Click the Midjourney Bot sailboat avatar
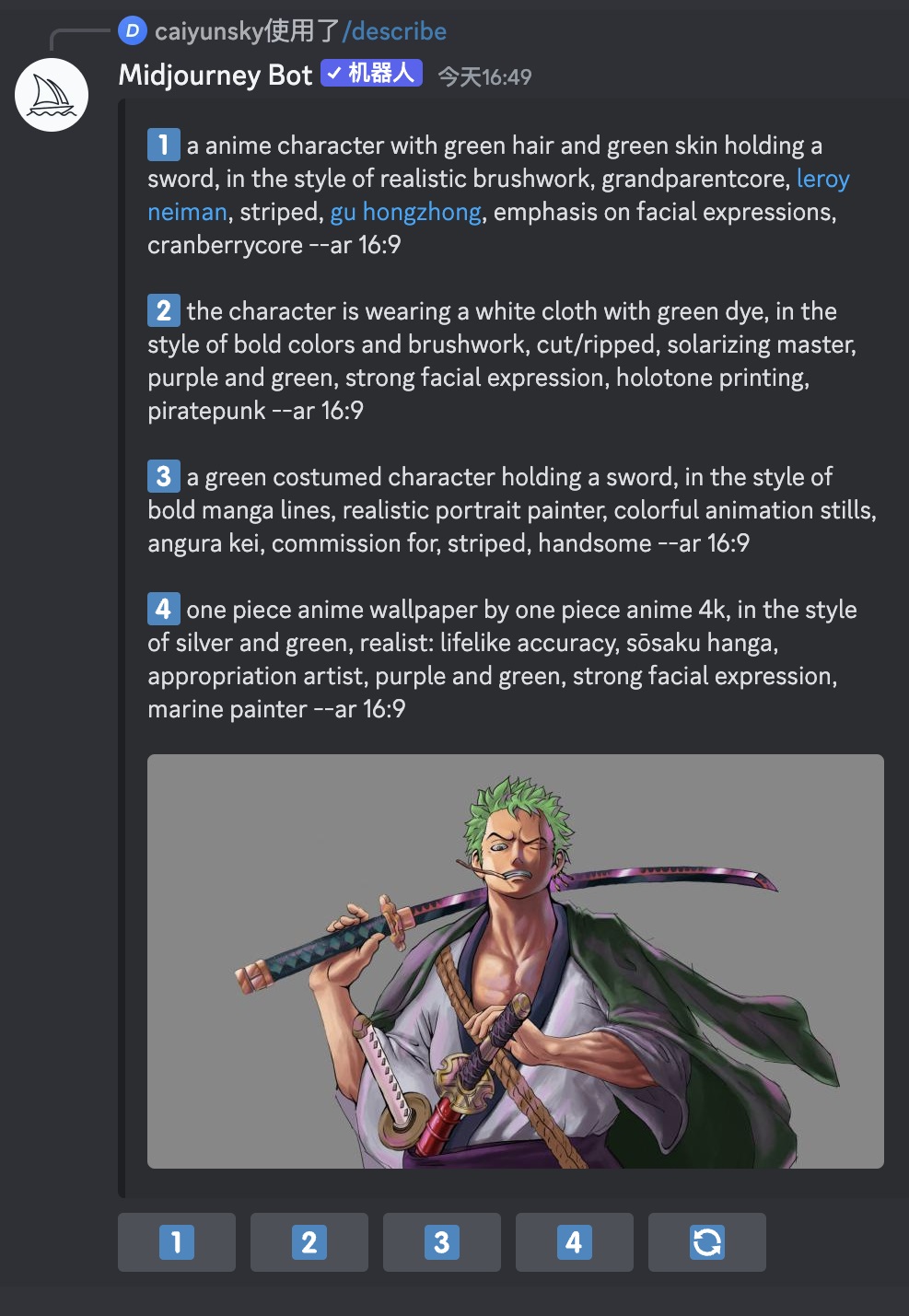 tap(52, 95)
